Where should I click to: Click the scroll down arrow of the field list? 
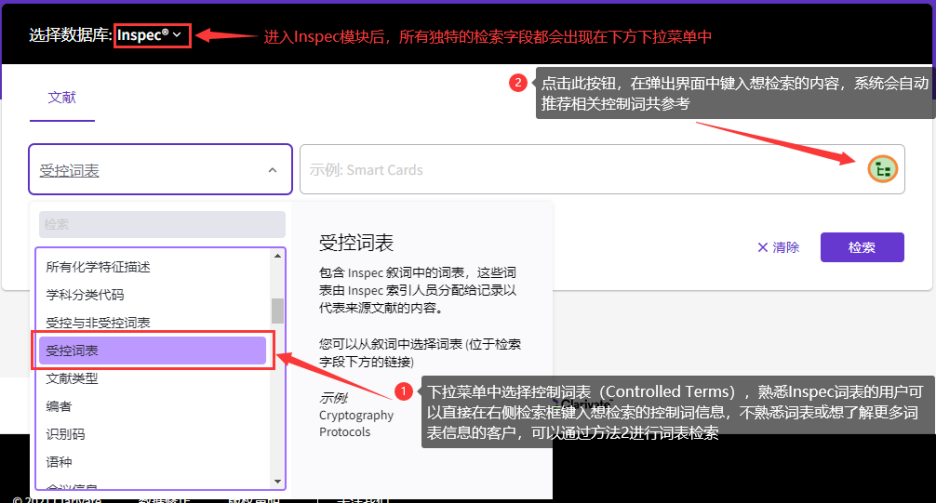tap(278, 481)
